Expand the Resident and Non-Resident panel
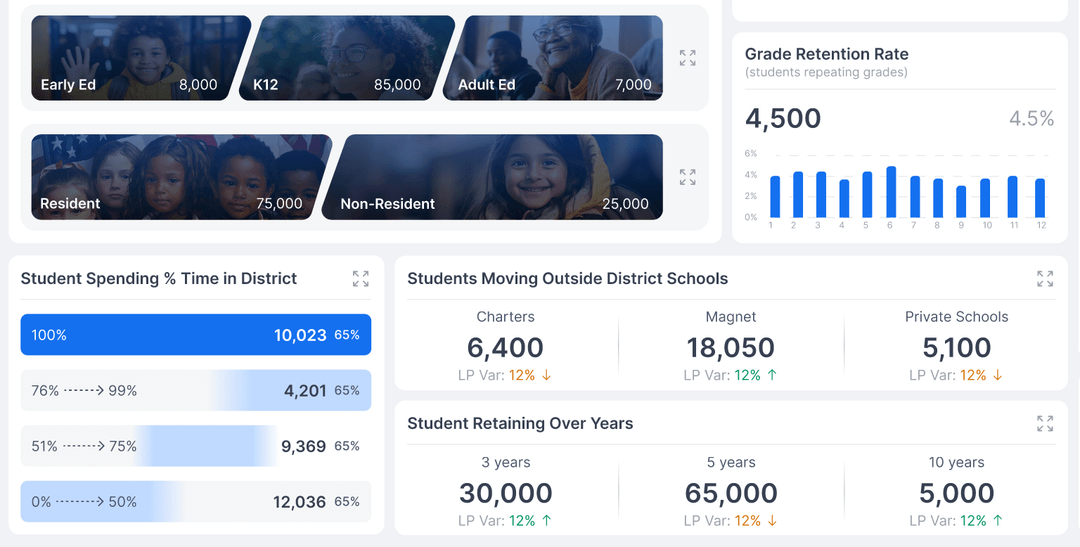The height and width of the screenshot is (547, 1080). (687, 177)
